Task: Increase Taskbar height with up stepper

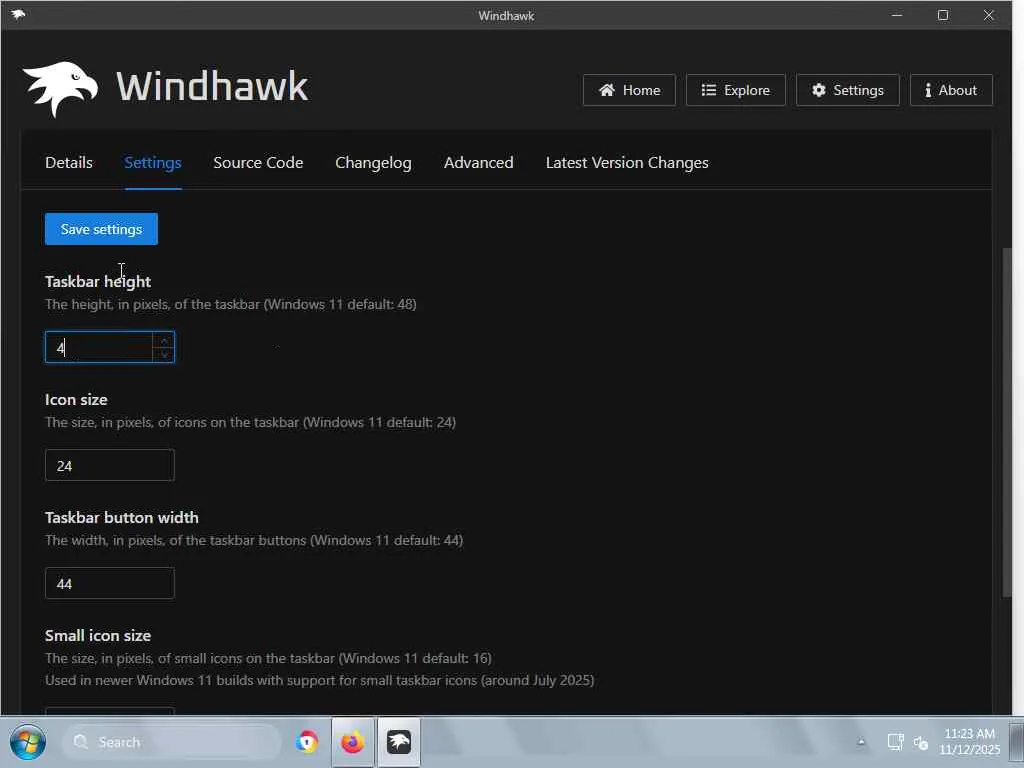Action: click(164, 340)
